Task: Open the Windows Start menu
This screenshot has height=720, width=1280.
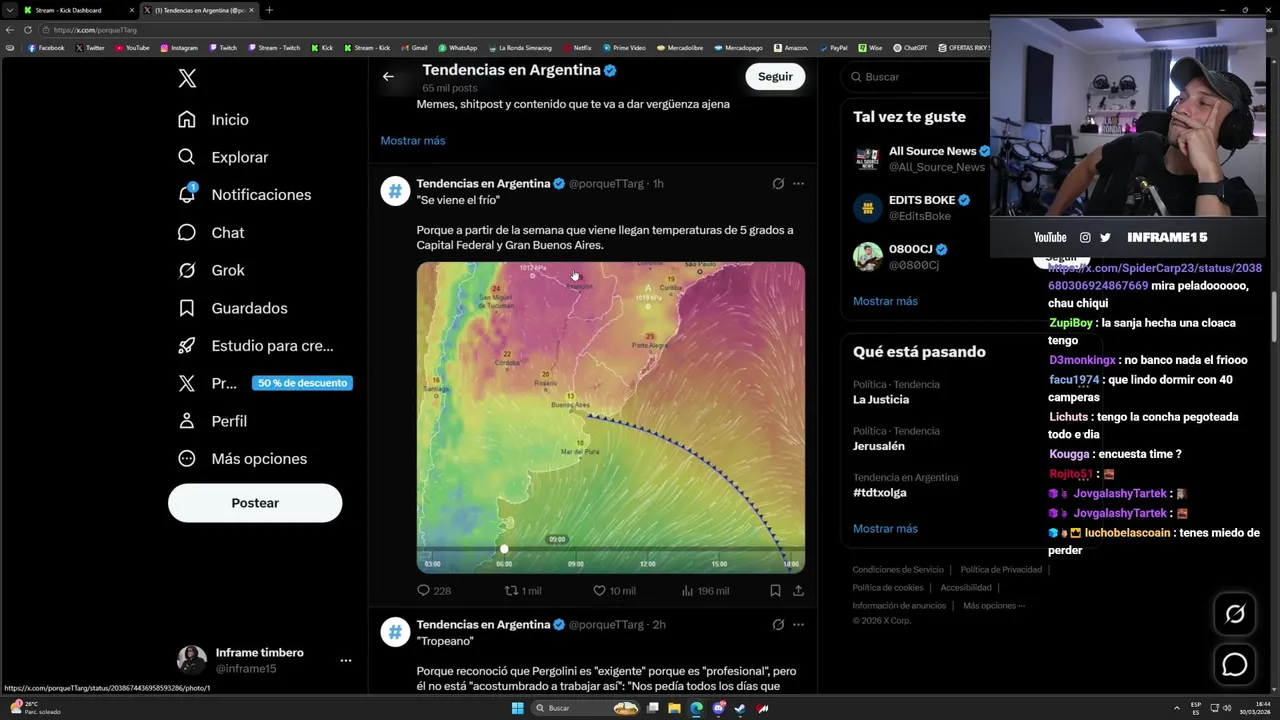Action: coord(517,708)
